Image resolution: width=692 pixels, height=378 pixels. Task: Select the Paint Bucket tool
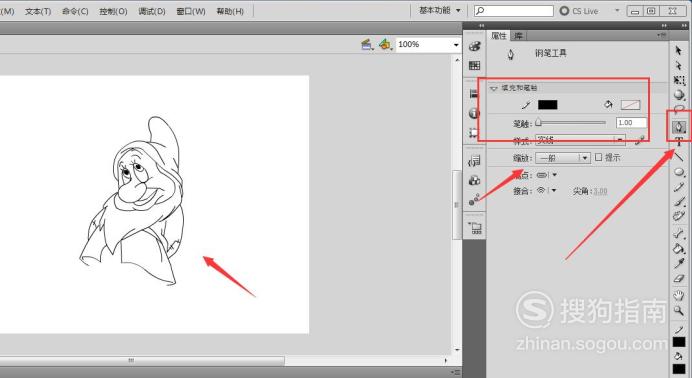point(679,249)
